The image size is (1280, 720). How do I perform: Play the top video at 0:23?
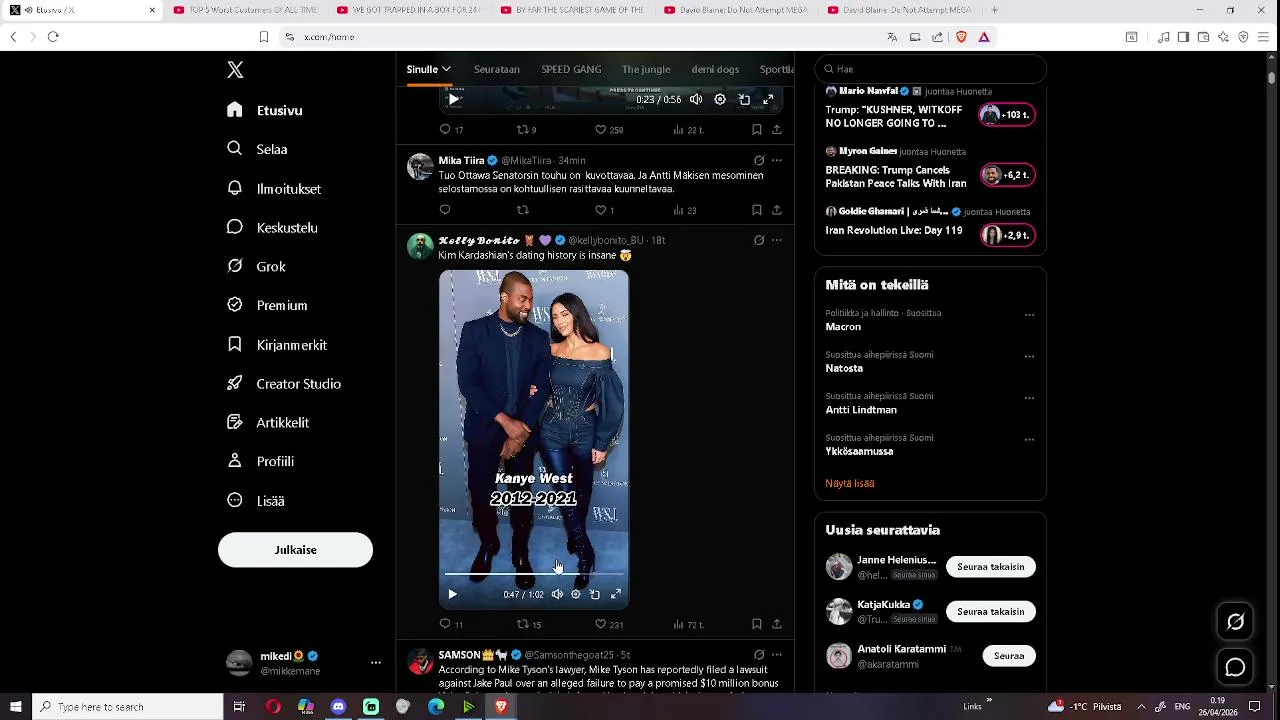tap(453, 99)
